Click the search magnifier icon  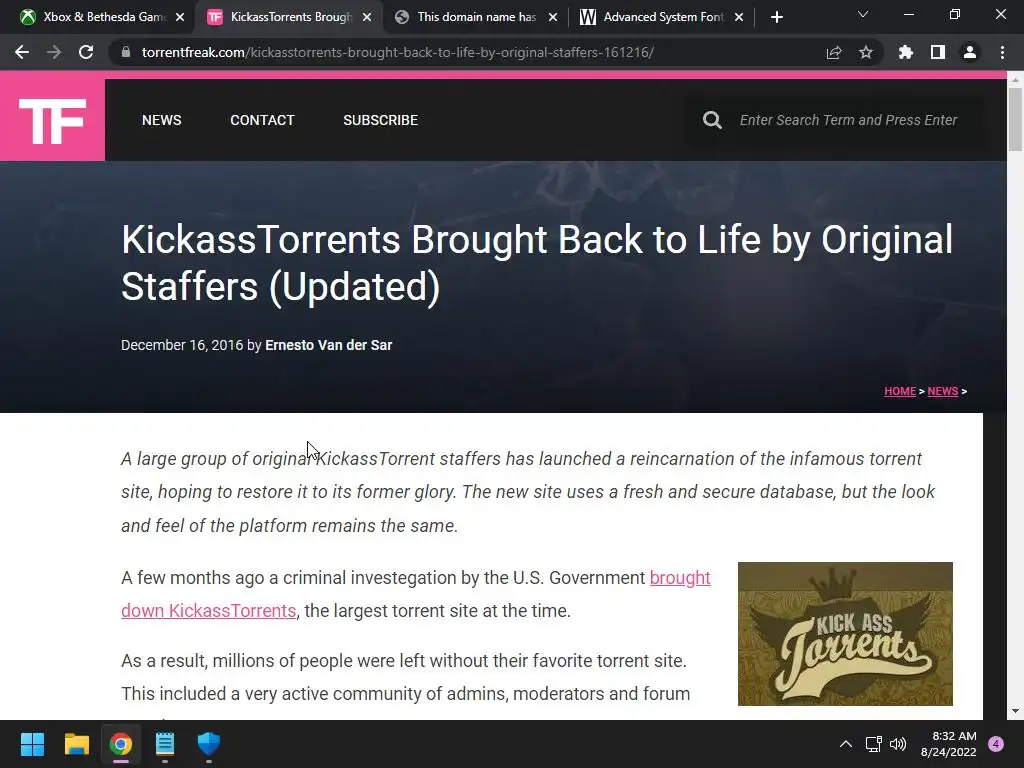(x=712, y=120)
